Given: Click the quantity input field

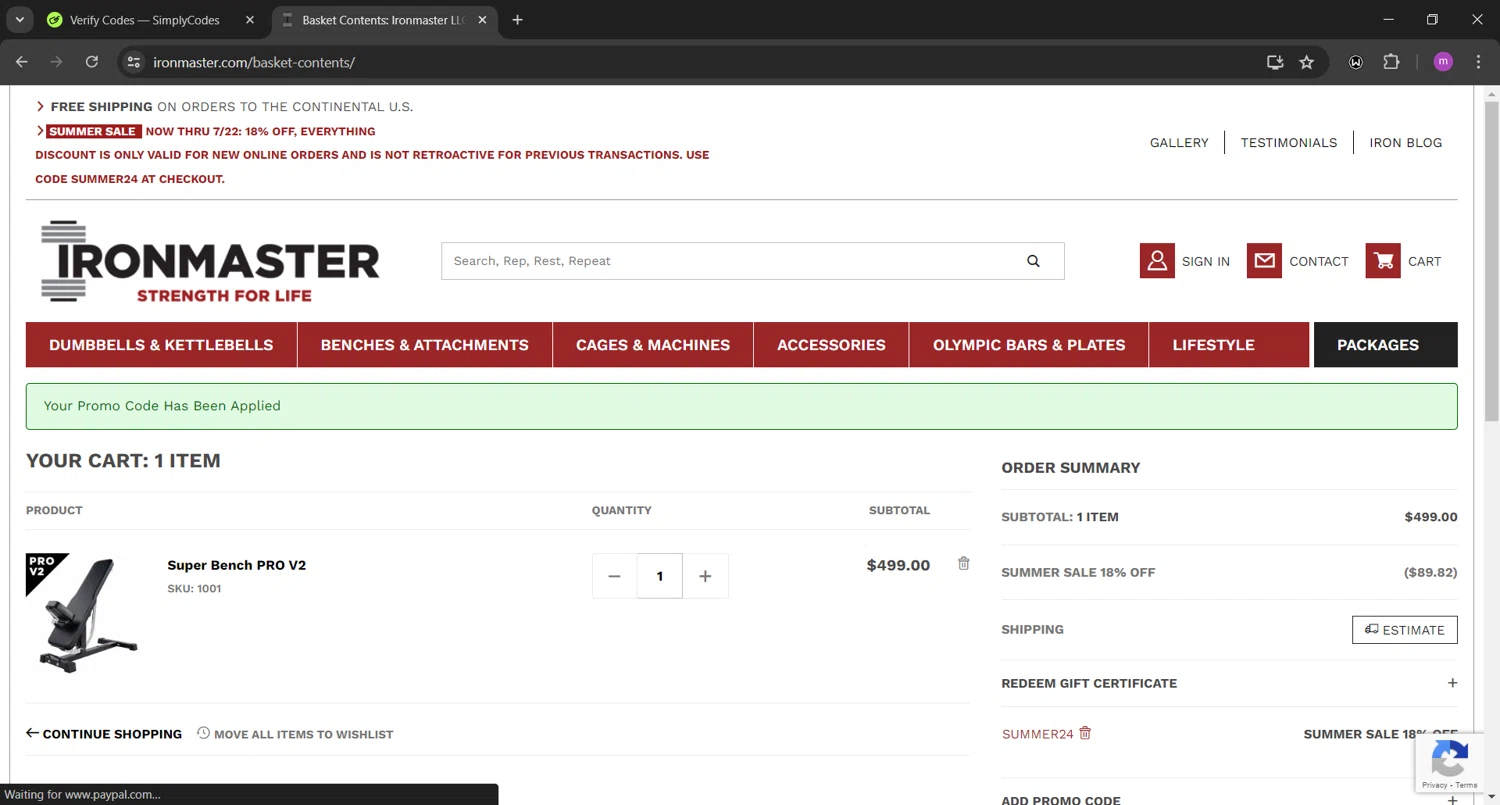Looking at the screenshot, I should click(x=660, y=576).
